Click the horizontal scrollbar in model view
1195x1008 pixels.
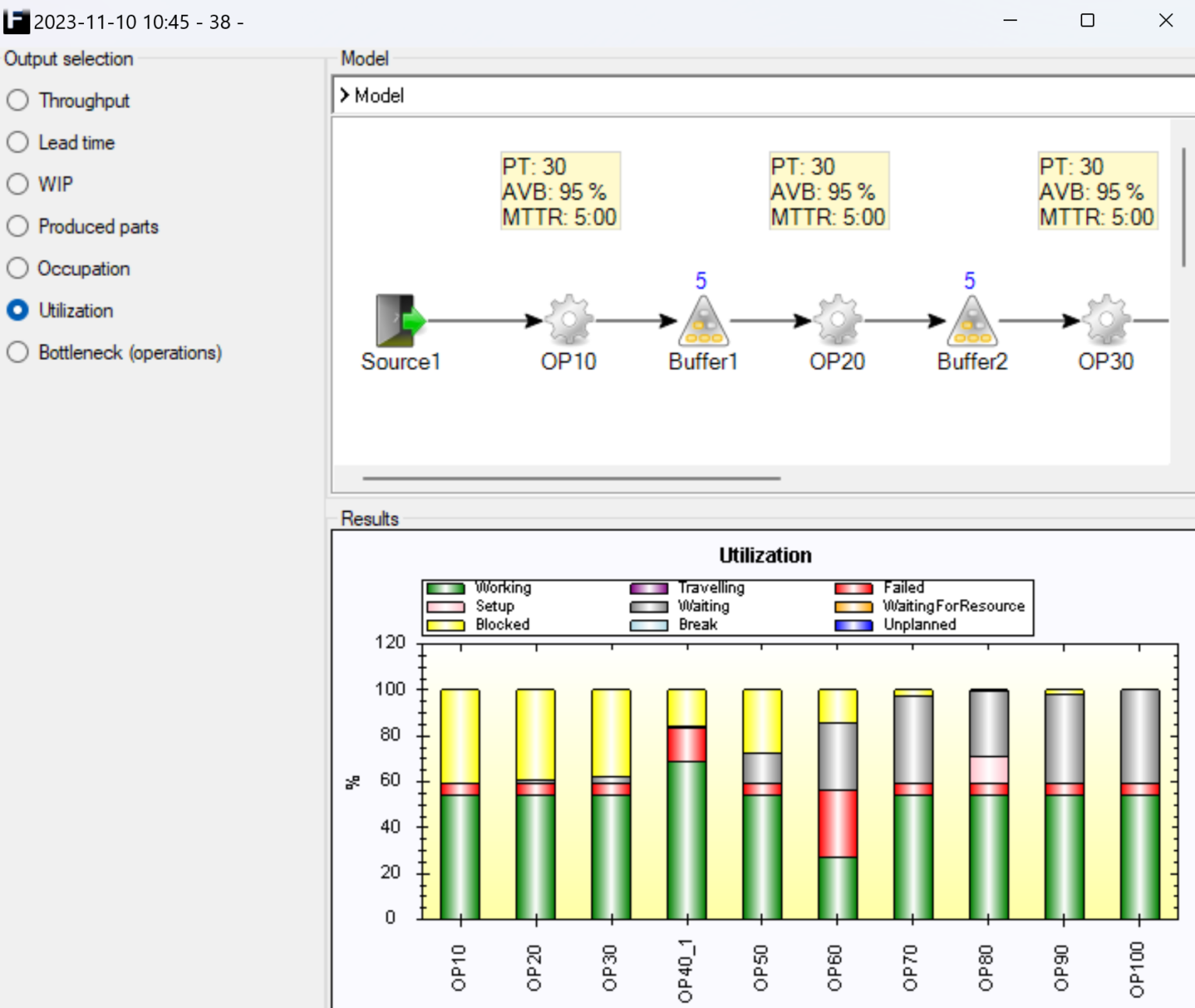[571, 478]
